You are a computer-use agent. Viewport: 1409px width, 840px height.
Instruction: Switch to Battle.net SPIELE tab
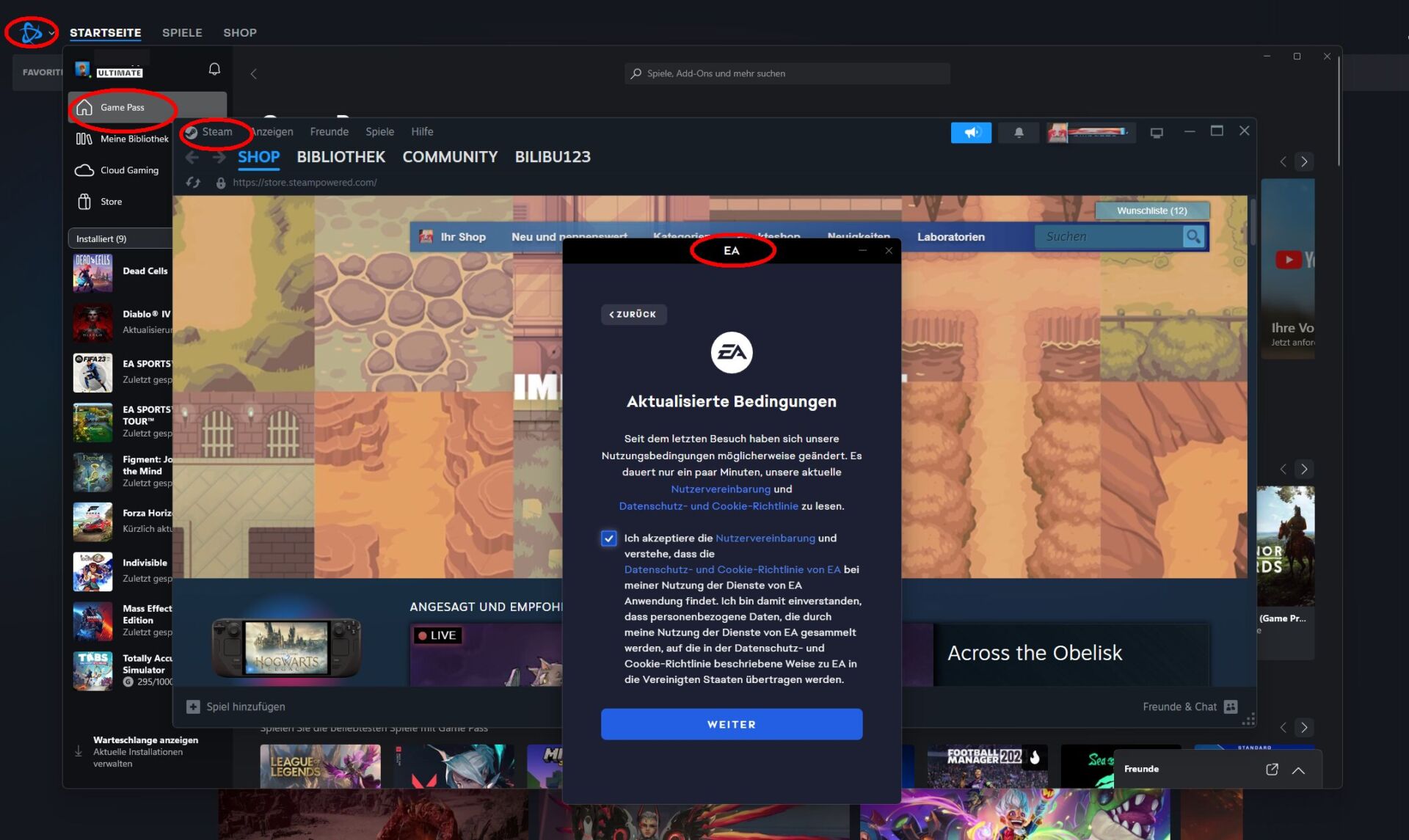[x=182, y=33]
